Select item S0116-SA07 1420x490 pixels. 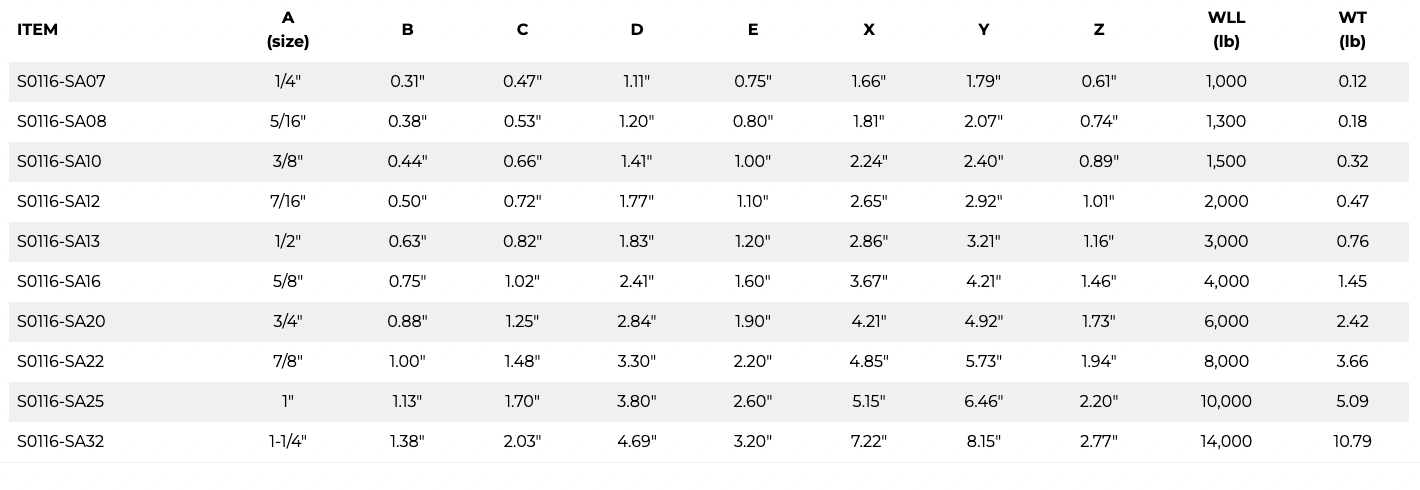pyautogui.click(x=61, y=81)
